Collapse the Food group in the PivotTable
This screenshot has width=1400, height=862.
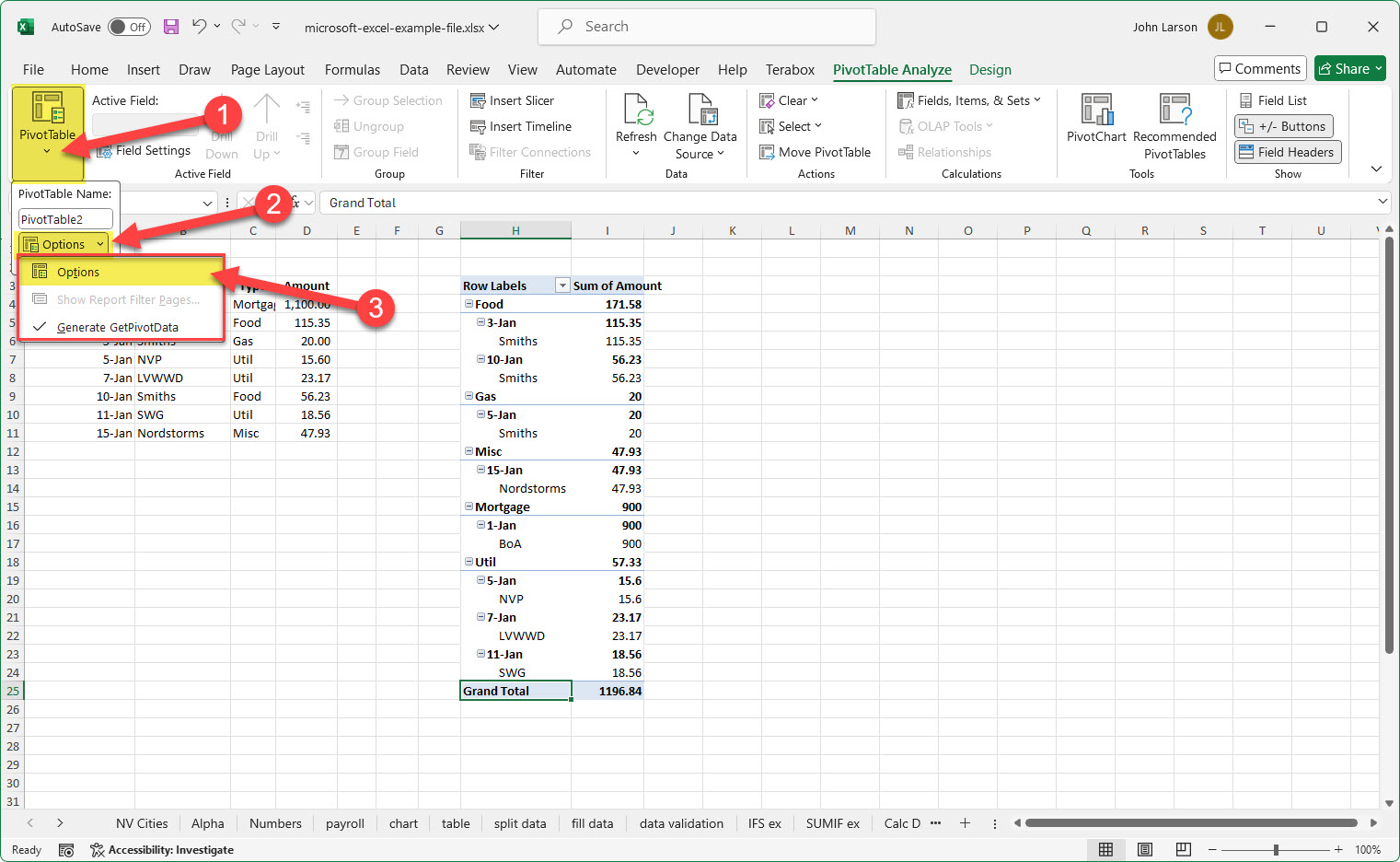pyautogui.click(x=469, y=303)
